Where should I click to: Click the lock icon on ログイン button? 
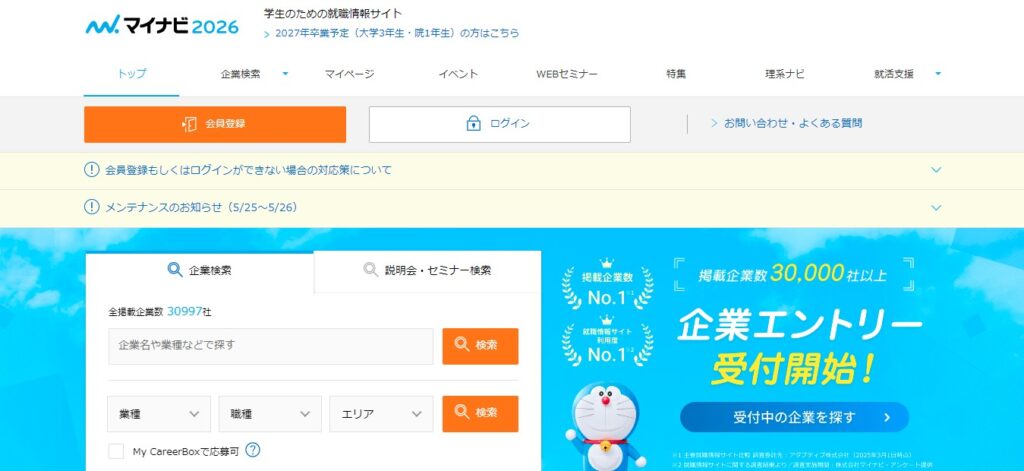click(x=473, y=123)
